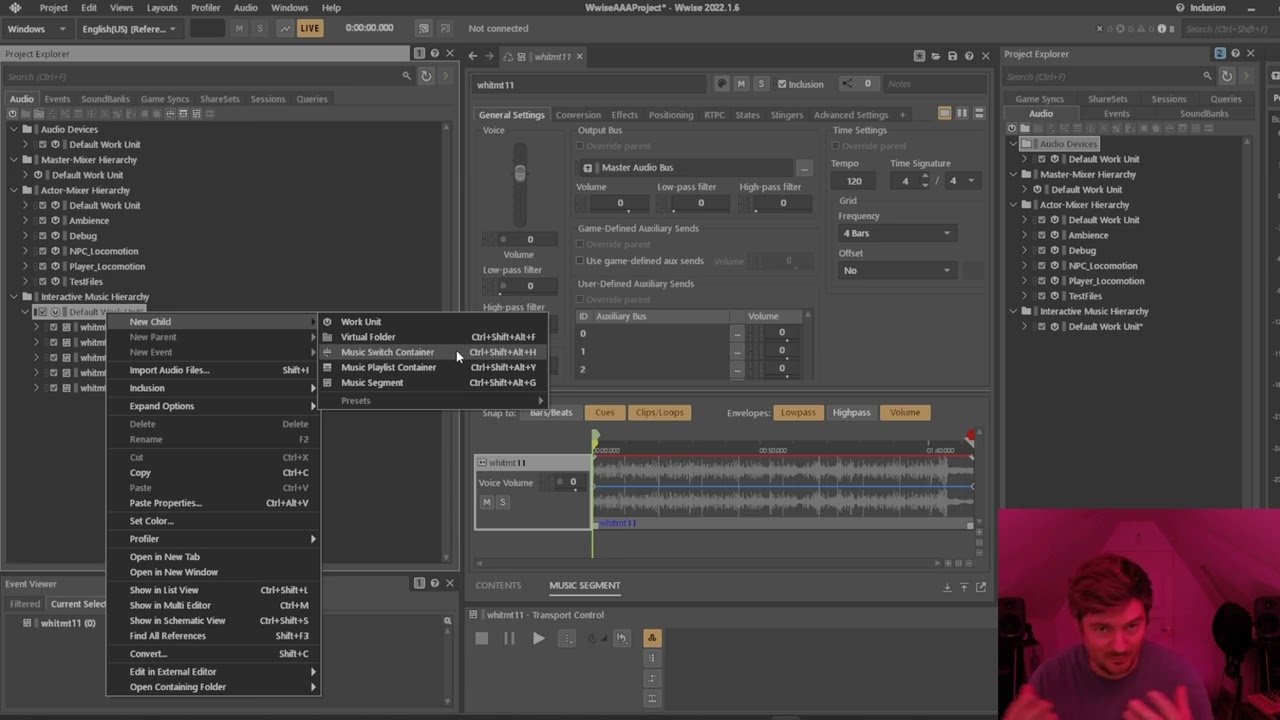The width and height of the screenshot is (1280, 720).
Task: Solo whitmt11 with the S button in header
Action: point(761,84)
